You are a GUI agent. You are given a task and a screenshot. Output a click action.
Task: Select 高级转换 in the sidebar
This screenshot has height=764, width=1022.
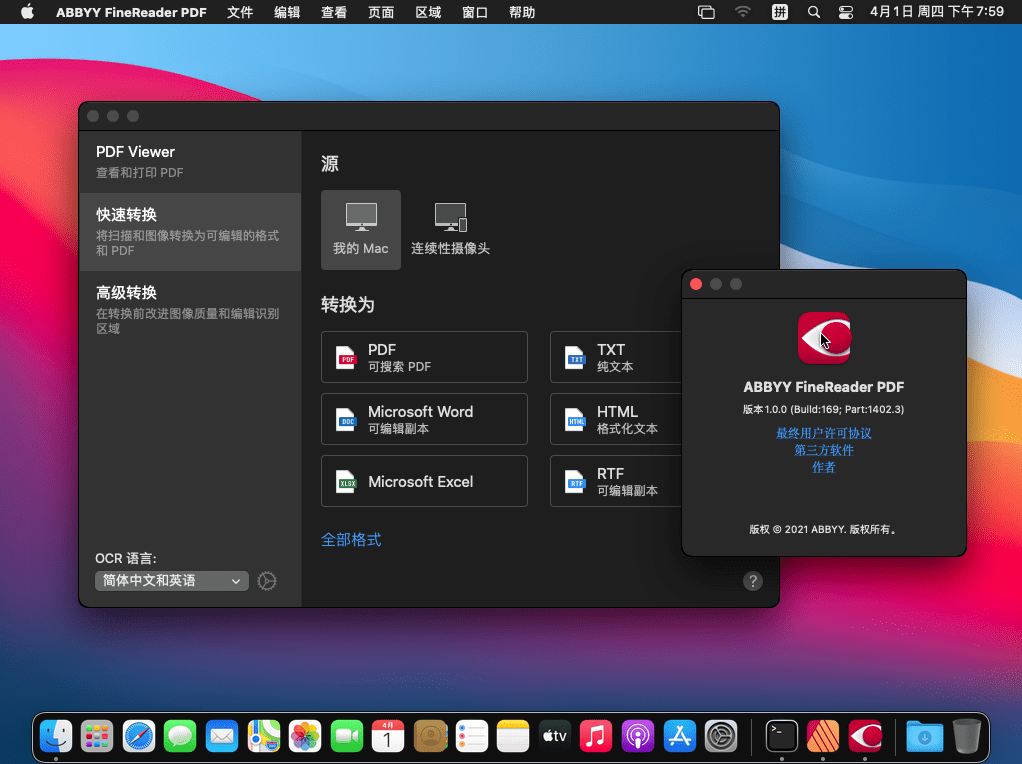click(x=190, y=310)
